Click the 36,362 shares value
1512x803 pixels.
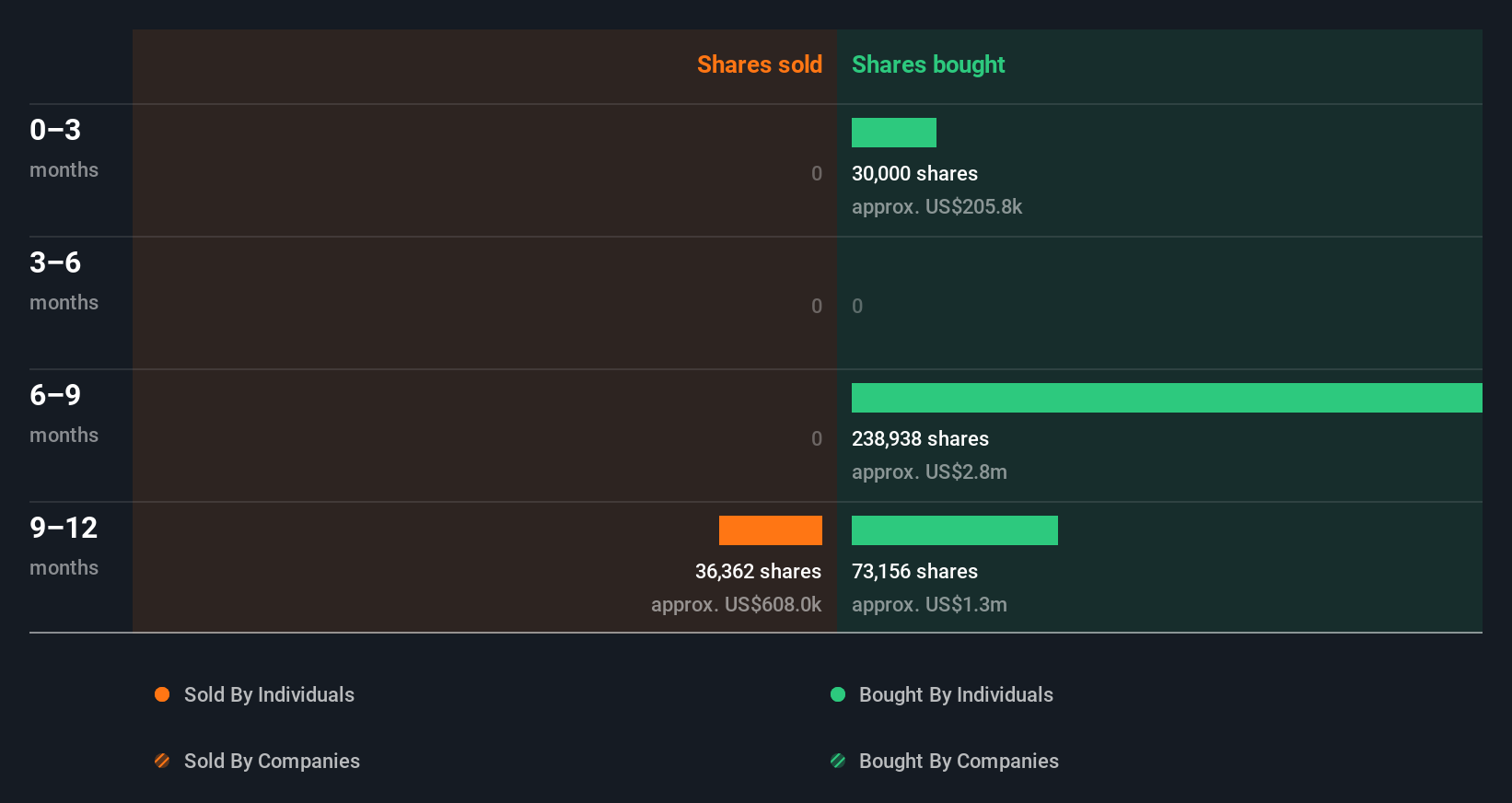(x=758, y=571)
